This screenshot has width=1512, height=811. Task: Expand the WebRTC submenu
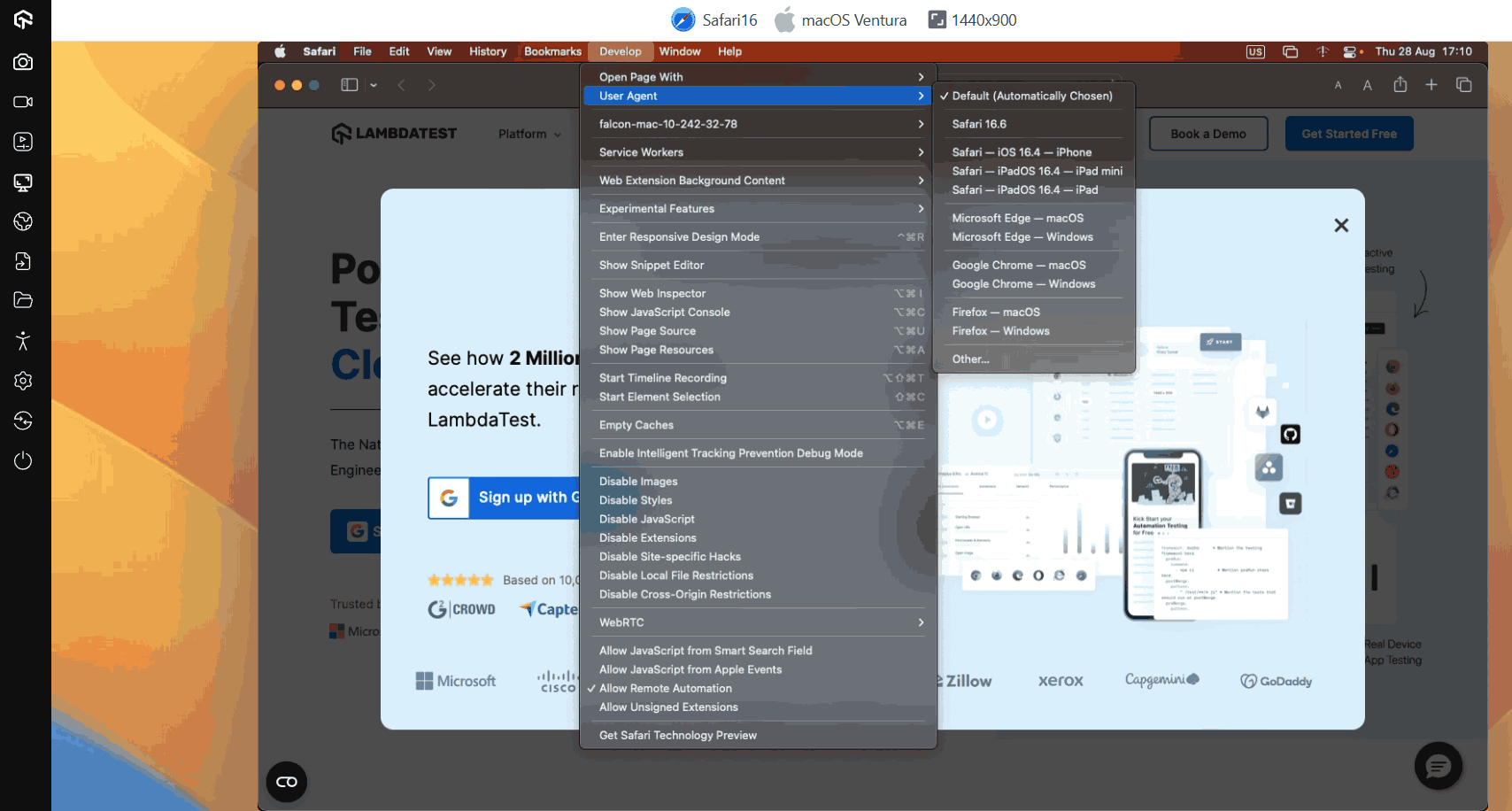[758, 622]
